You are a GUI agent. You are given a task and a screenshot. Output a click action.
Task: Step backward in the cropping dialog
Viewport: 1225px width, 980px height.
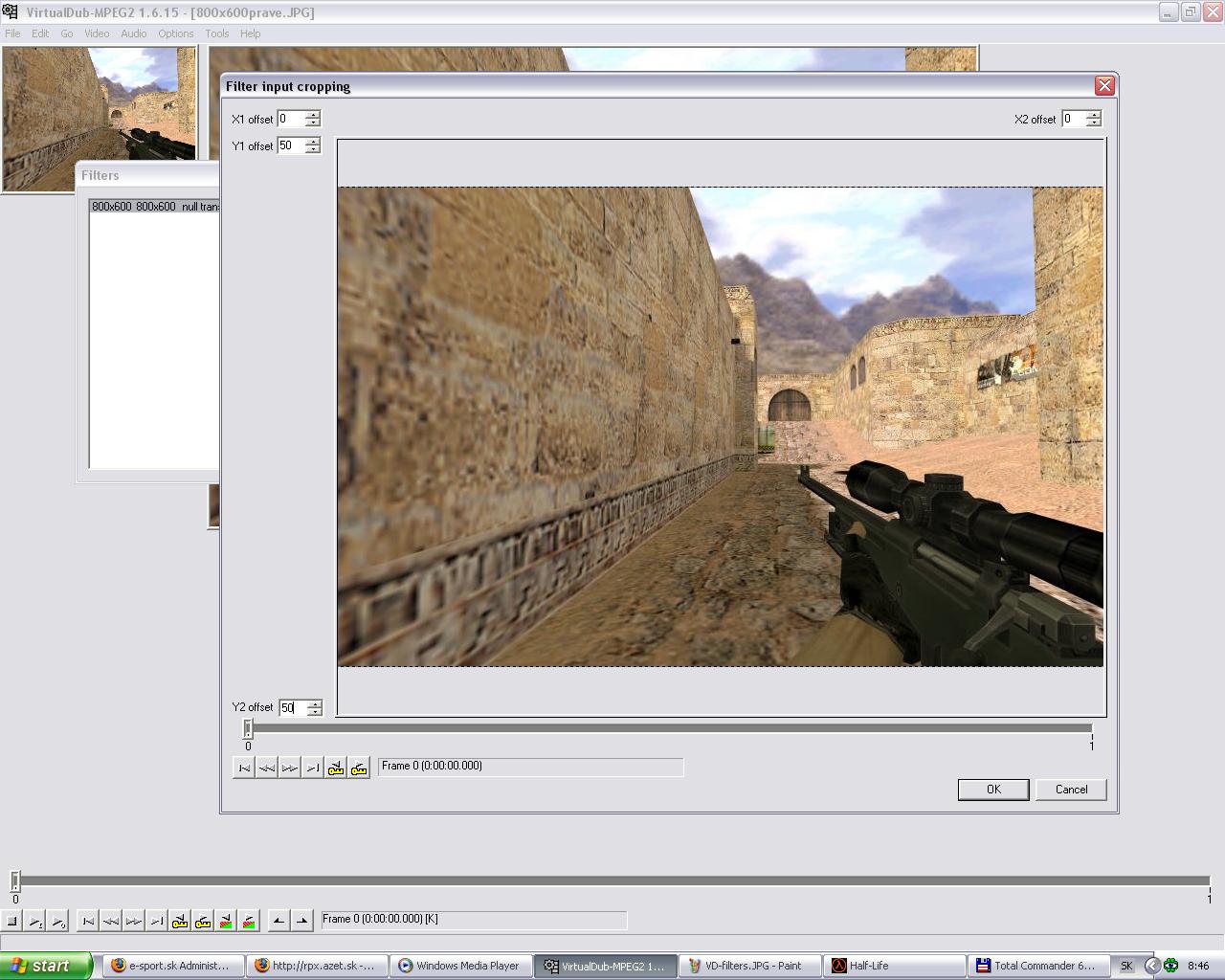coord(267,768)
